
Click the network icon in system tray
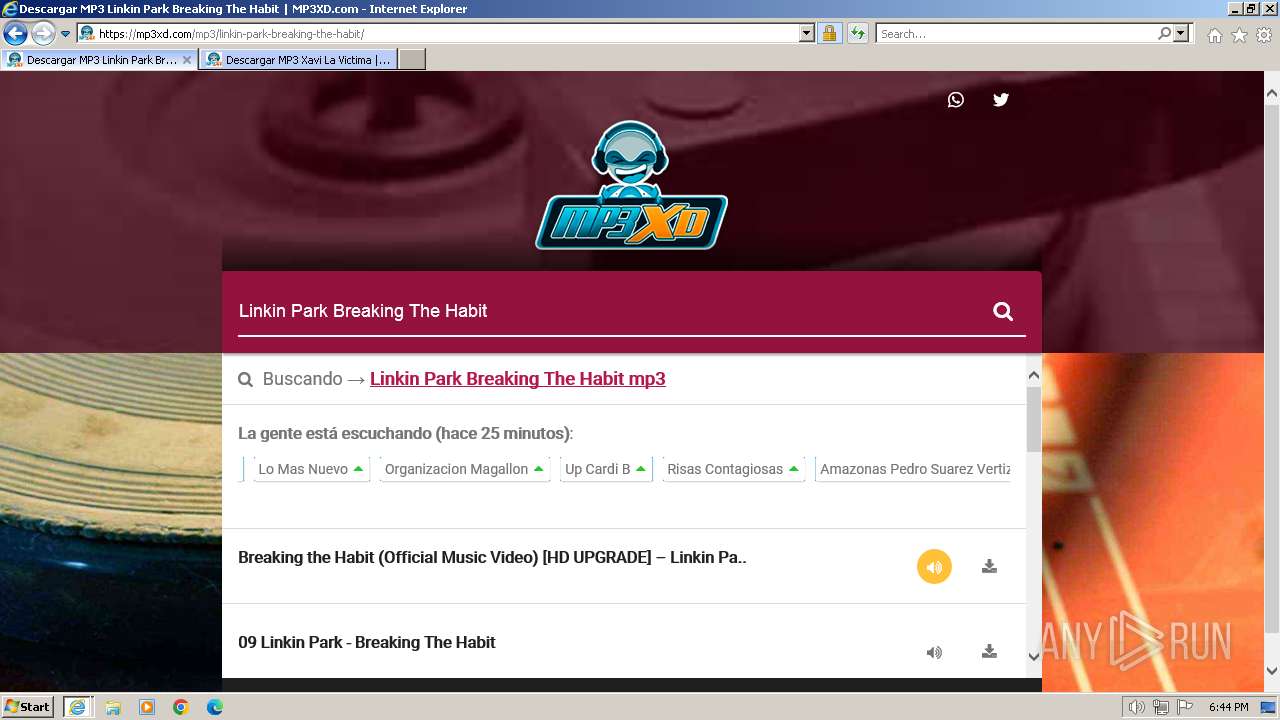click(1161, 707)
